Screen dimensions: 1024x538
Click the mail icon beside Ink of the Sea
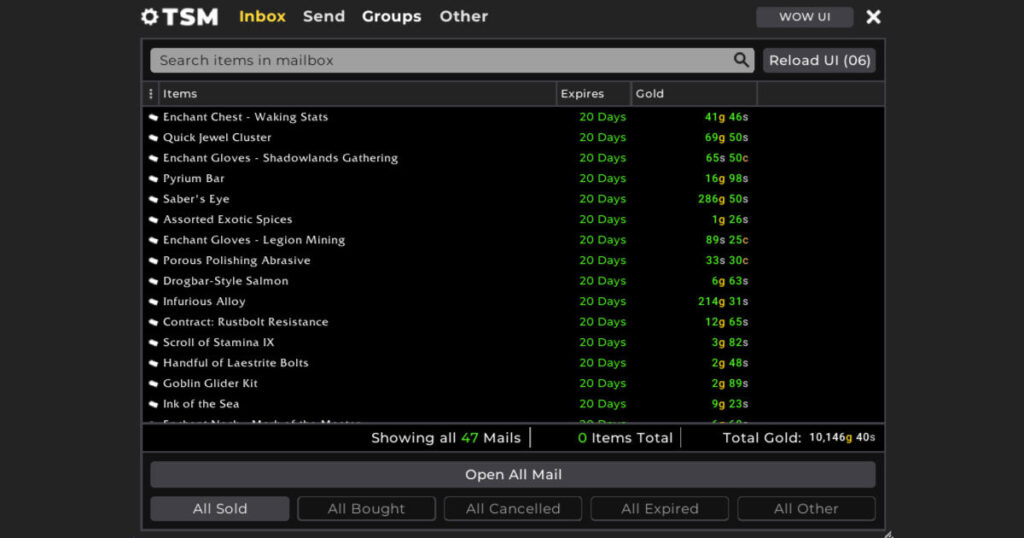(x=154, y=404)
